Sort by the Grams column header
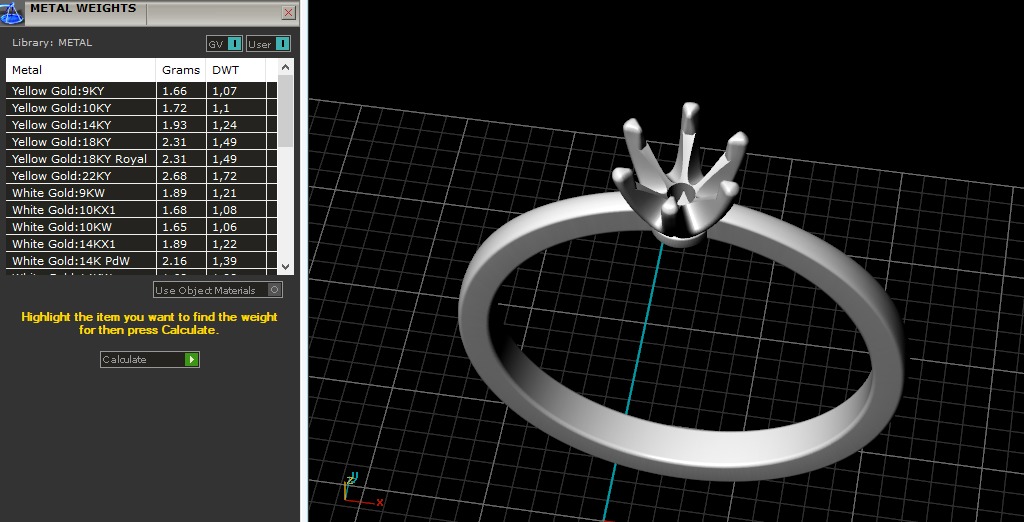The width and height of the screenshot is (1024, 522). click(x=181, y=70)
